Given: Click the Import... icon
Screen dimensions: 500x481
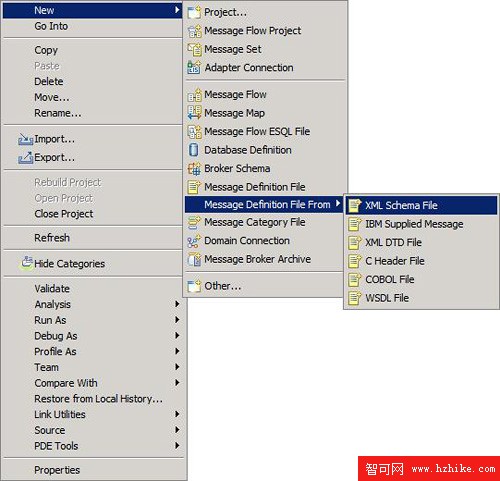Looking at the screenshot, I should 25,139.
